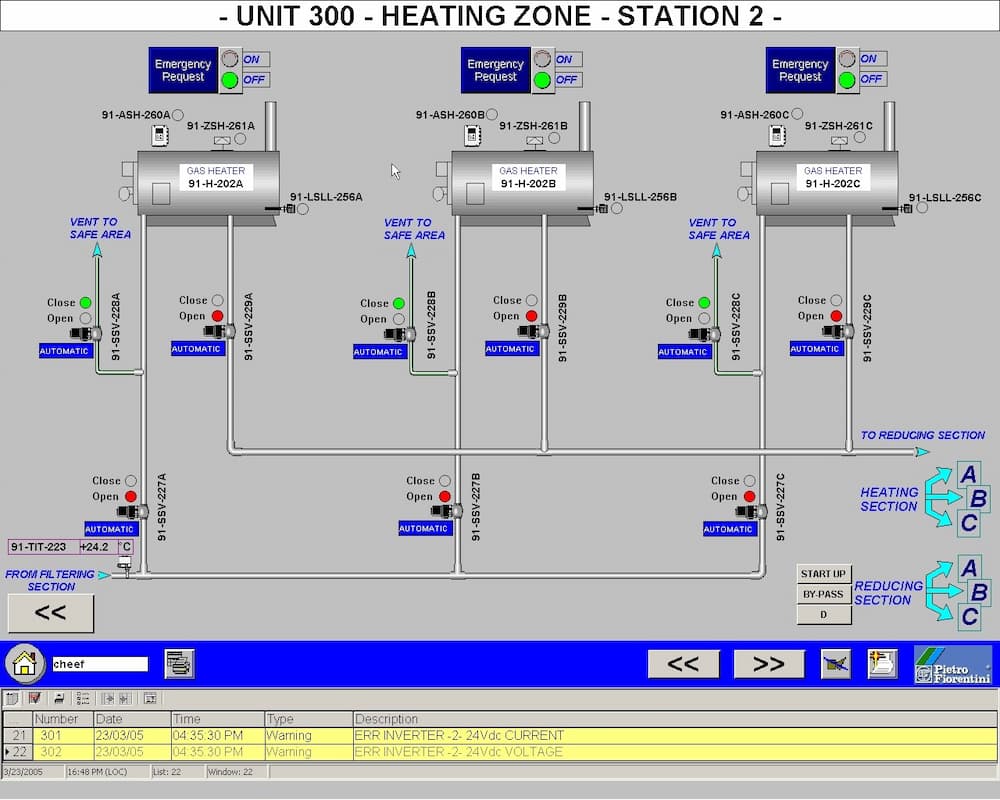Click the username field showing cheef
The image size is (1000, 800).
pyautogui.click(x=99, y=664)
